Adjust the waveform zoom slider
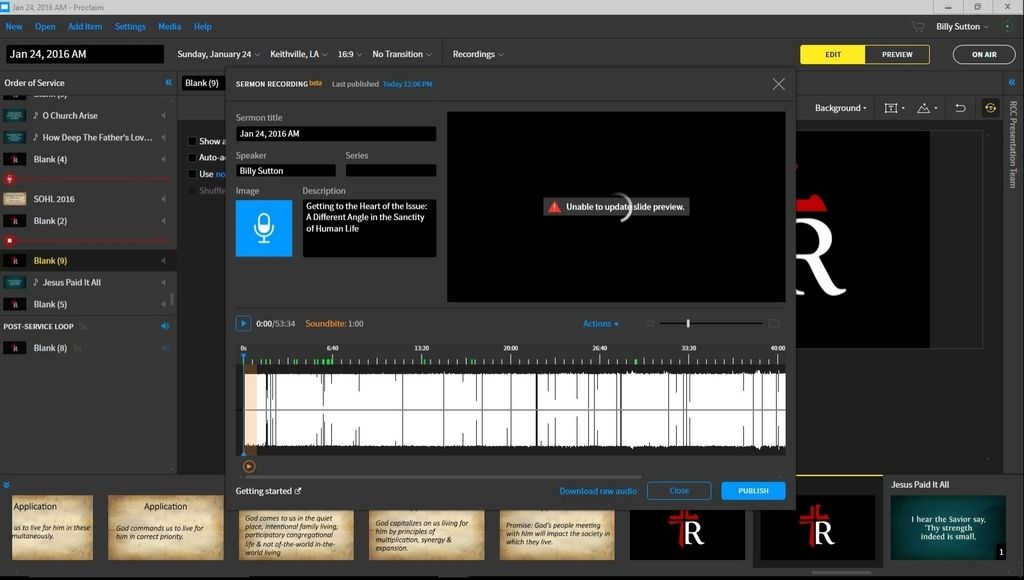This screenshot has height=580, width=1024. [688, 323]
